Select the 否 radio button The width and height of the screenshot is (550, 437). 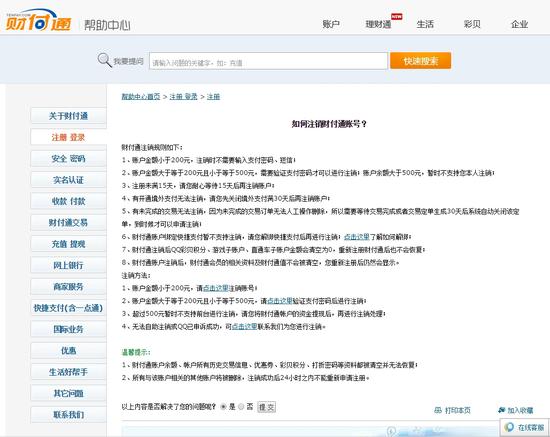tap(241, 407)
